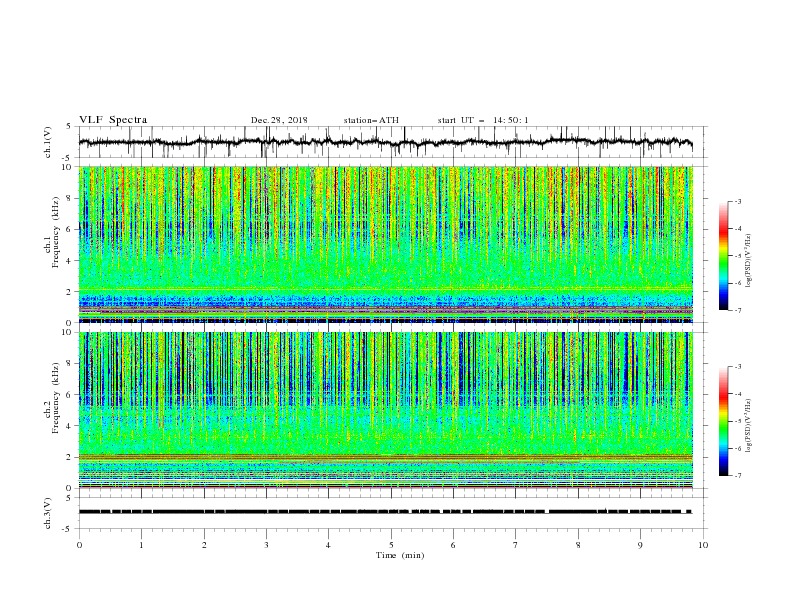The image size is (792, 612).
Task: Click the ch.2 frequency axis "6" tick label
Action: point(70,395)
